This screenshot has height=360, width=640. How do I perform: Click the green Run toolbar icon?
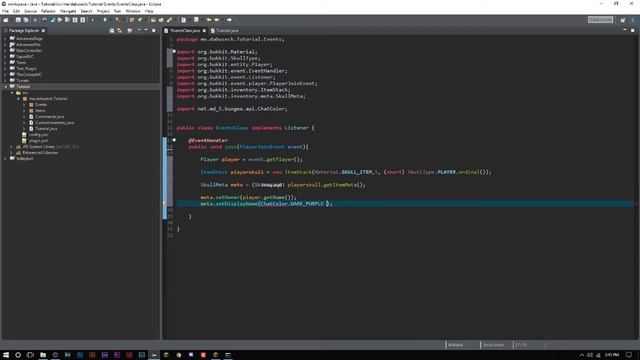[x=105, y=20]
